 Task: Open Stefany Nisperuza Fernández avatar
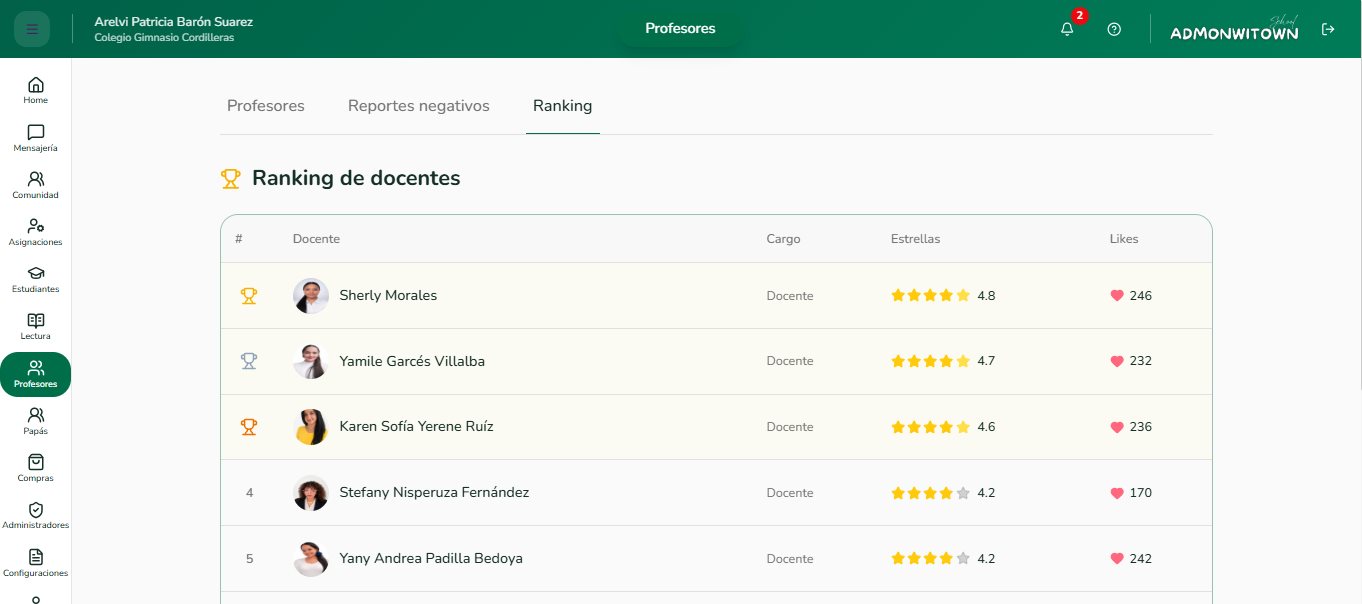(311, 493)
